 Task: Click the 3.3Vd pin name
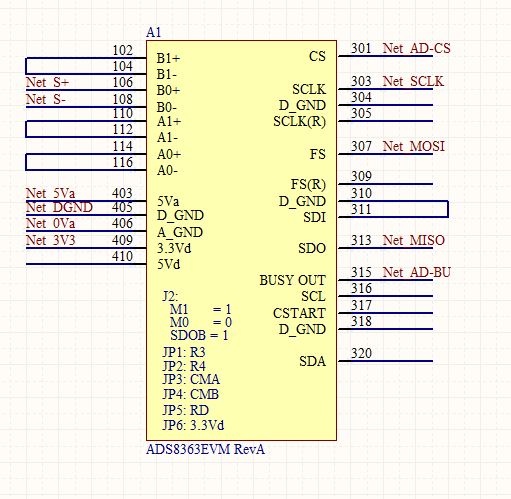[174, 248]
